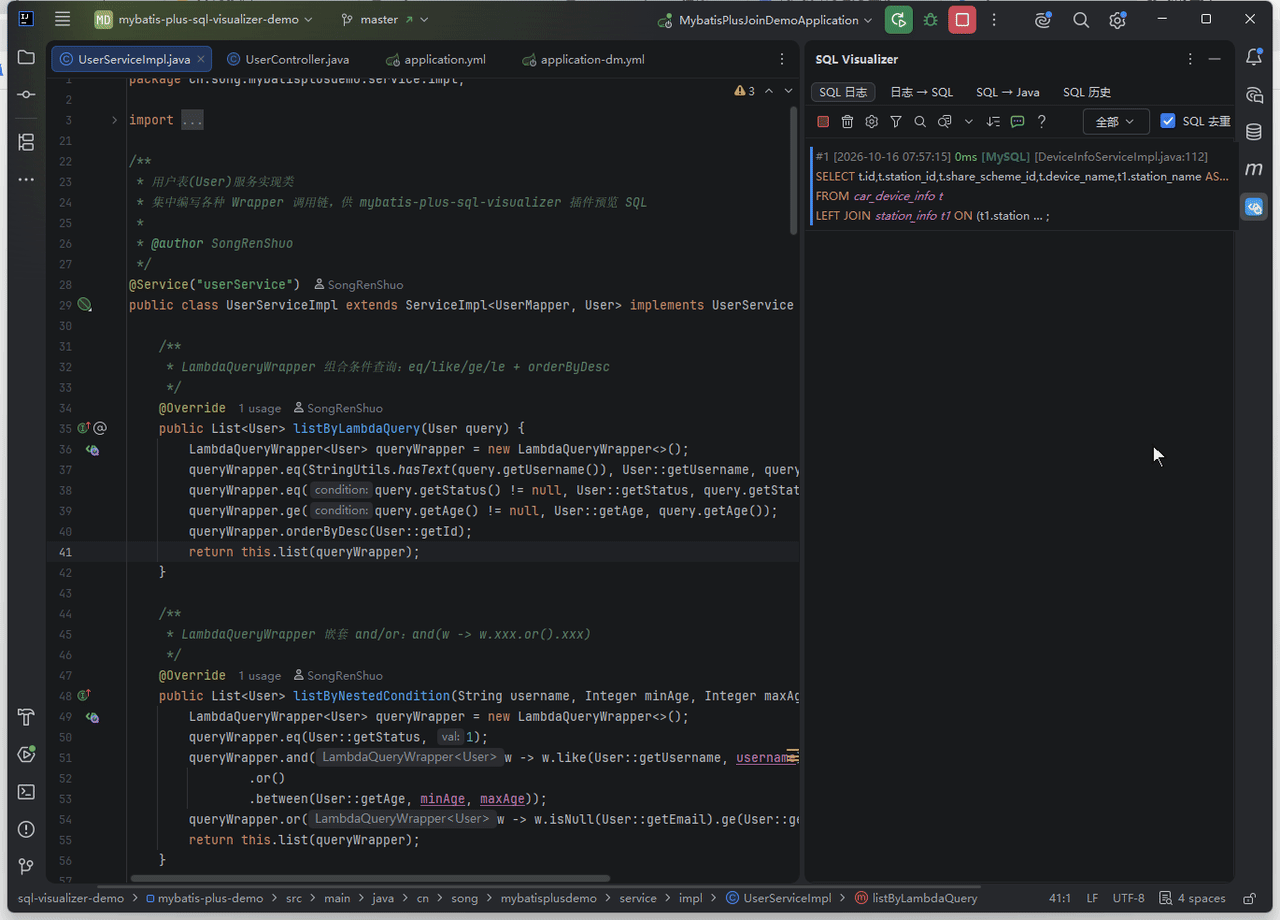This screenshot has width=1280, height=920.
Task: Search within SQL Visualizer logs
Action: 920,121
